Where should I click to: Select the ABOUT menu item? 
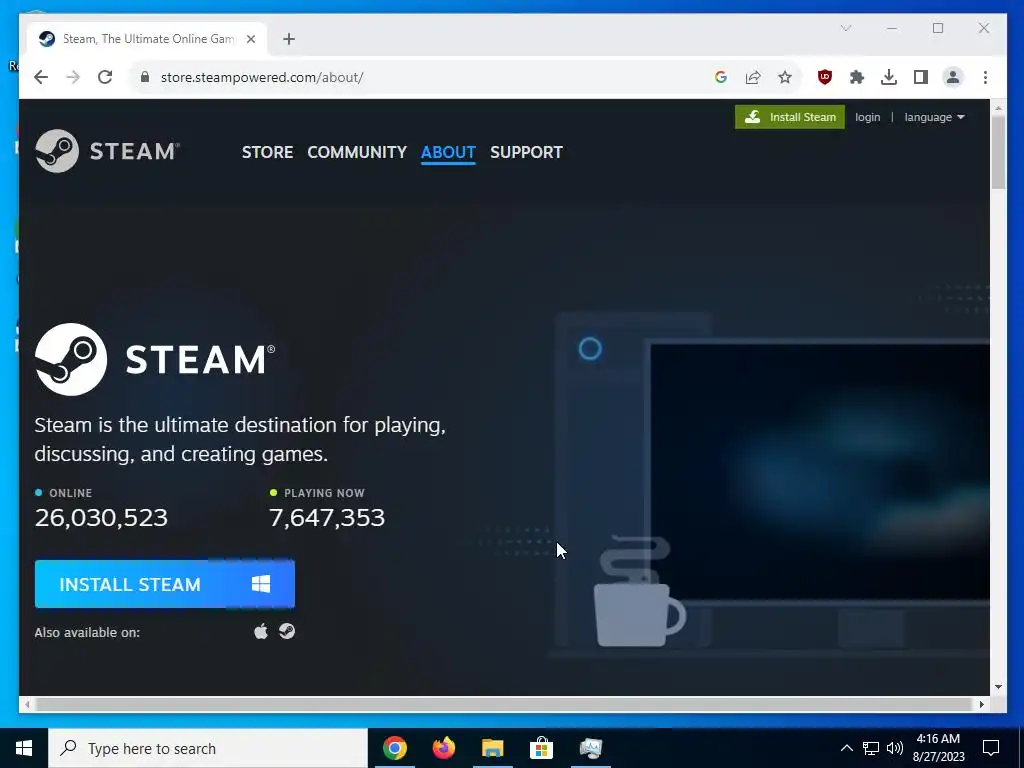[x=448, y=152]
